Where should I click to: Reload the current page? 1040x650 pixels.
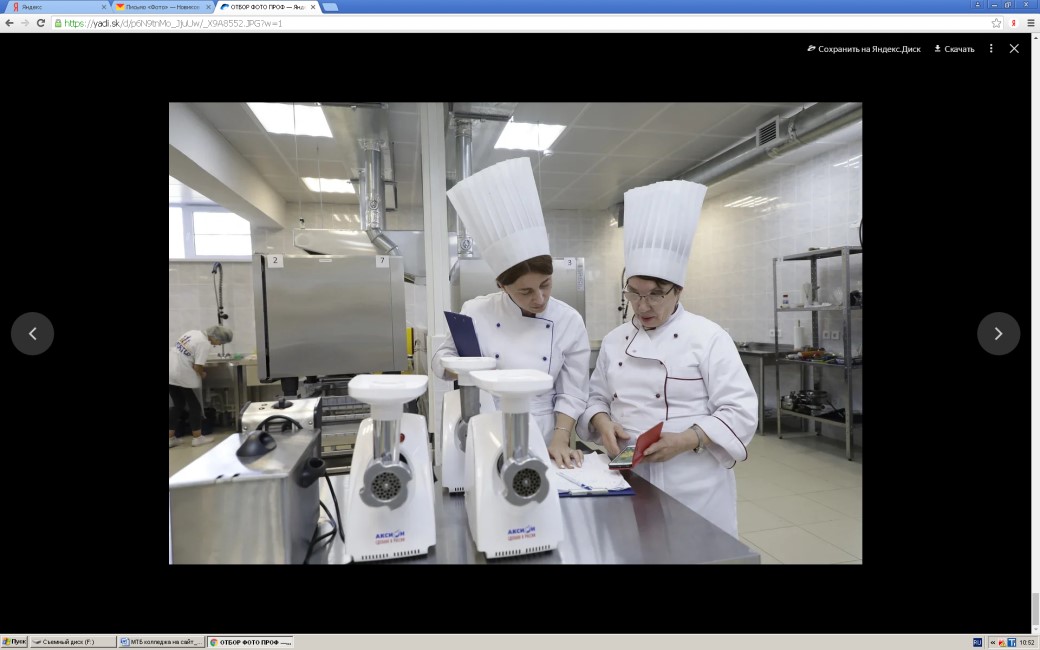(x=41, y=23)
